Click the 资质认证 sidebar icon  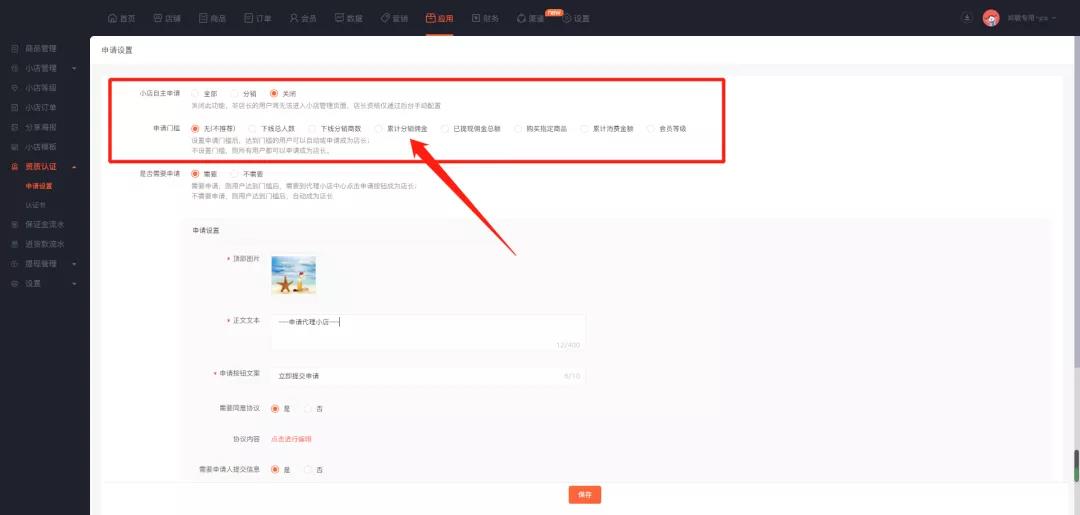14,167
